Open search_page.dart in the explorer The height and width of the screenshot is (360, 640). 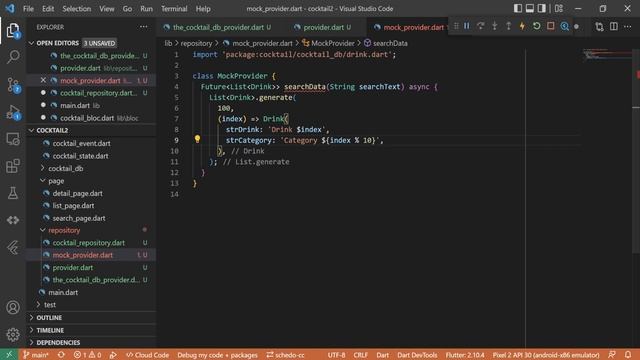click(x=79, y=218)
